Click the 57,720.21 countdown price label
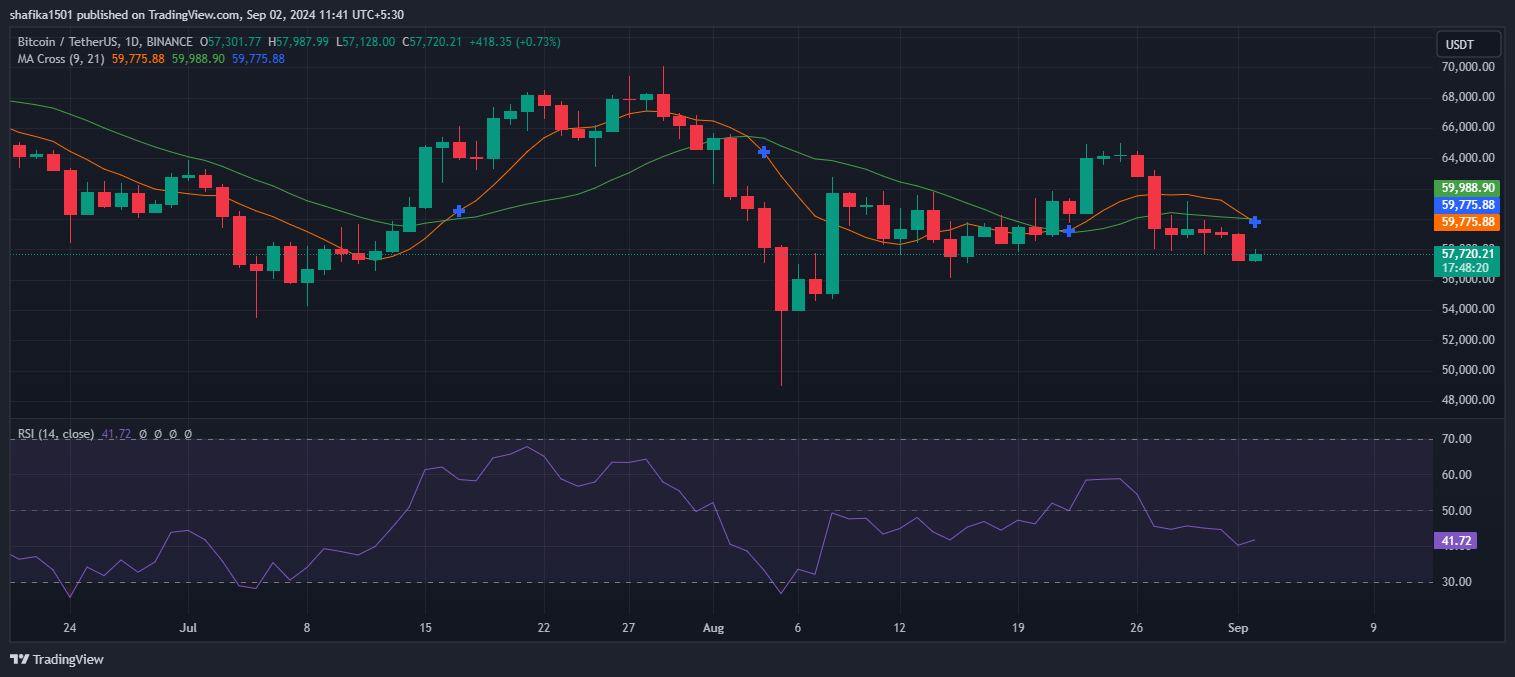The width and height of the screenshot is (1515, 677). [1466, 256]
